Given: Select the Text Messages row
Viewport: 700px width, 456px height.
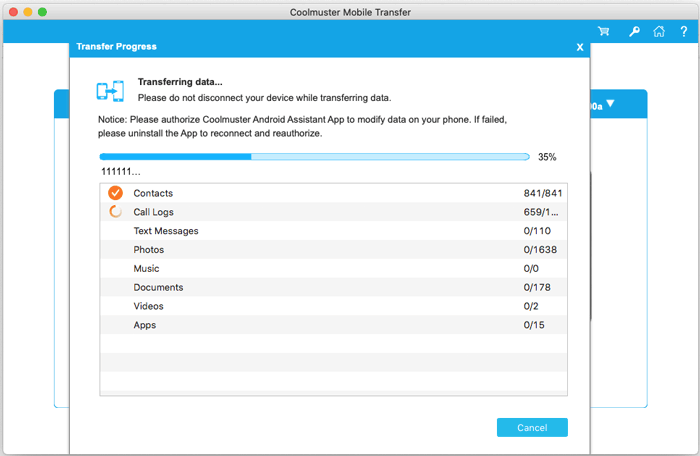Looking at the screenshot, I should (333, 231).
